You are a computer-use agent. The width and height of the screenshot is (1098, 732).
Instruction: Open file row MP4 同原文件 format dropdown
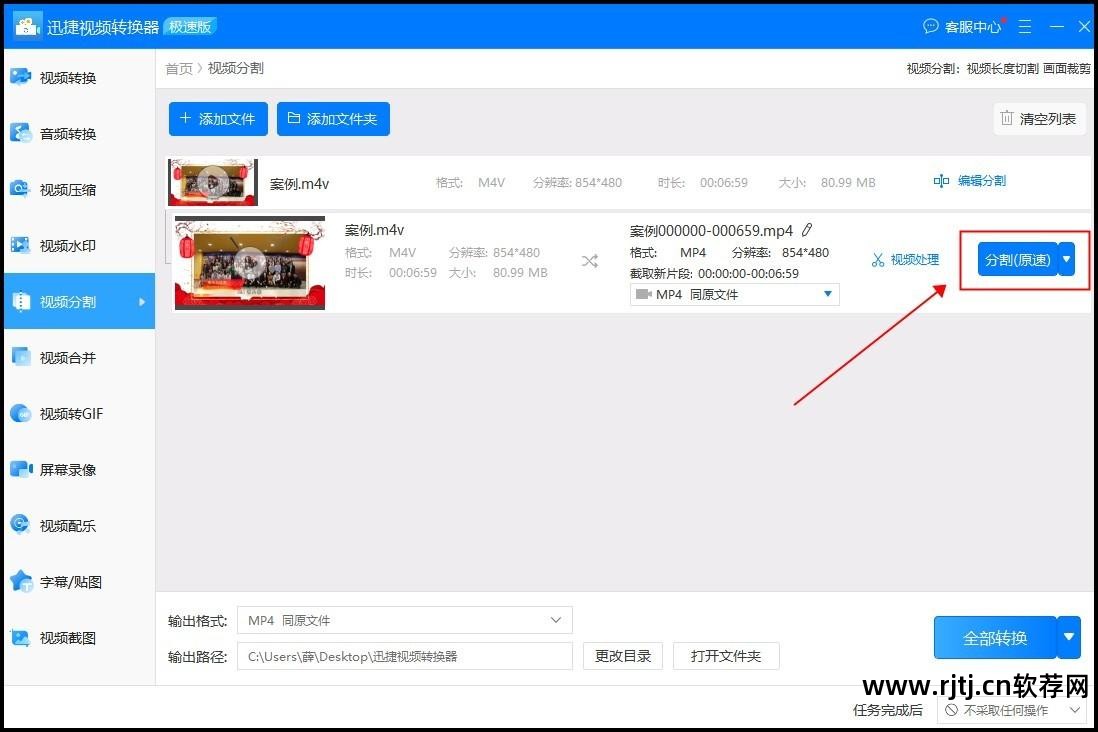(735, 294)
